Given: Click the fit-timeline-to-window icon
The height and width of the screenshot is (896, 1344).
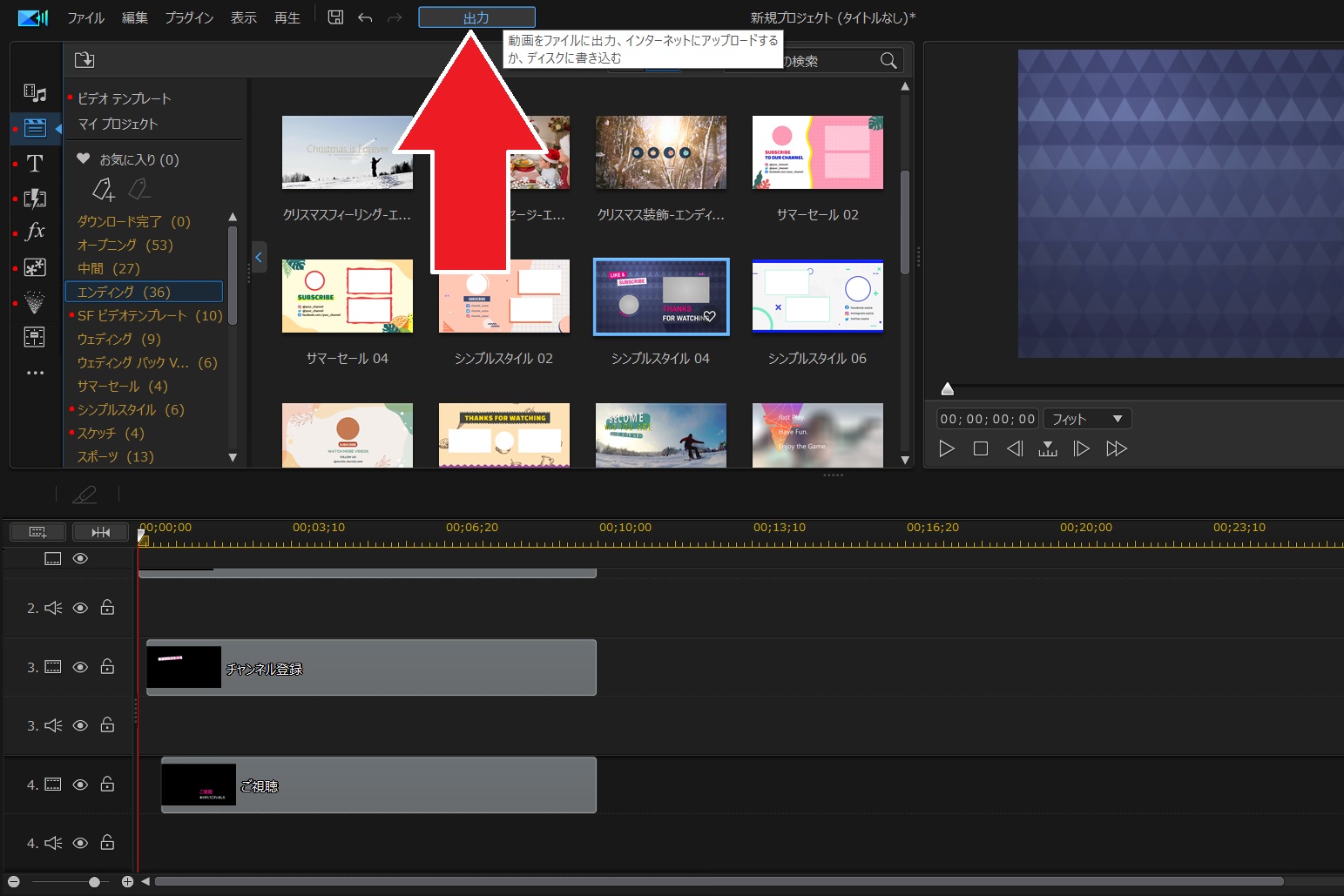Looking at the screenshot, I should click(101, 532).
